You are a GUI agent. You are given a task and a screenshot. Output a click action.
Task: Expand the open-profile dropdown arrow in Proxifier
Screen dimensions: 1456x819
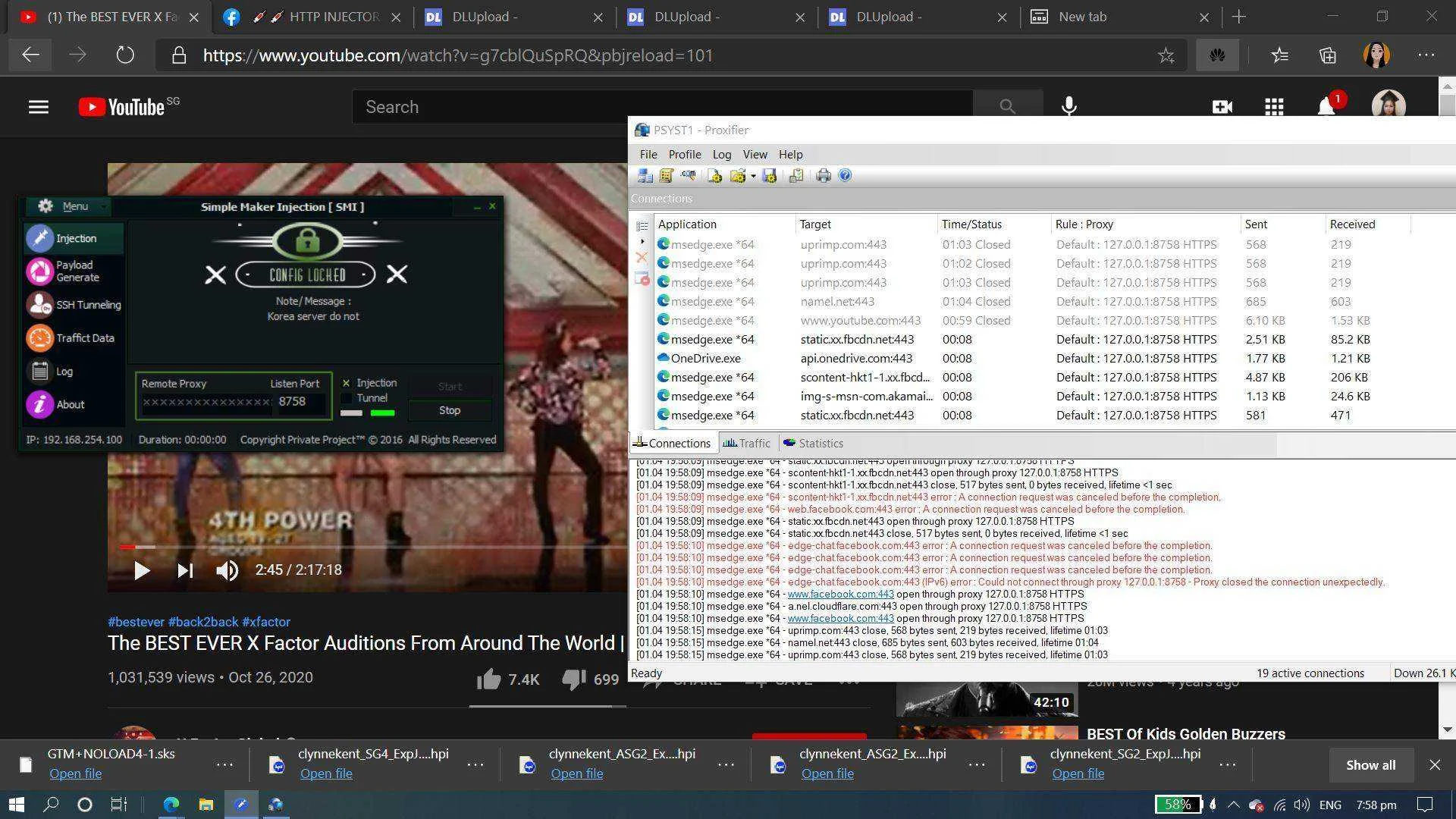(753, 177)
